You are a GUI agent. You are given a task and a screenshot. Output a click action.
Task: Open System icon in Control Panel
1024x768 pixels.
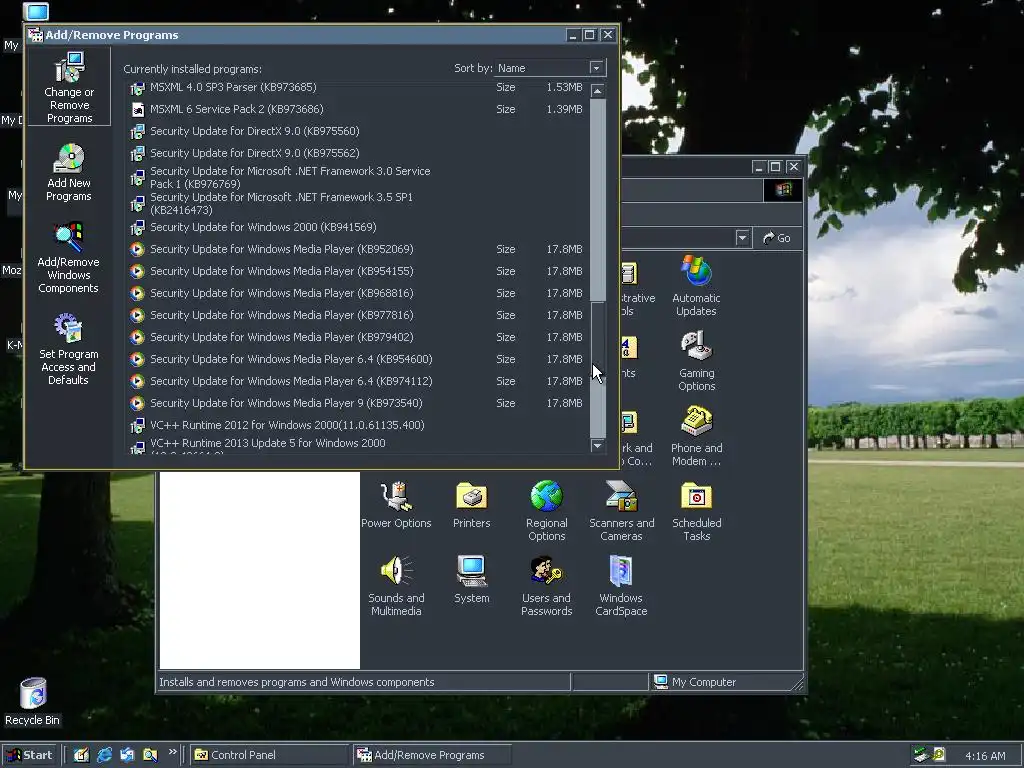(472, 579)
